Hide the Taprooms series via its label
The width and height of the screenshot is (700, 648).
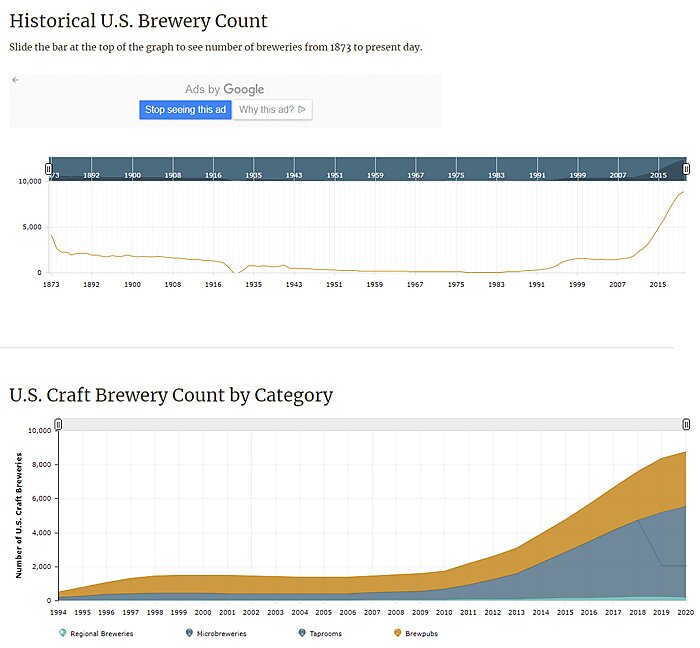[x=329, y=633]
